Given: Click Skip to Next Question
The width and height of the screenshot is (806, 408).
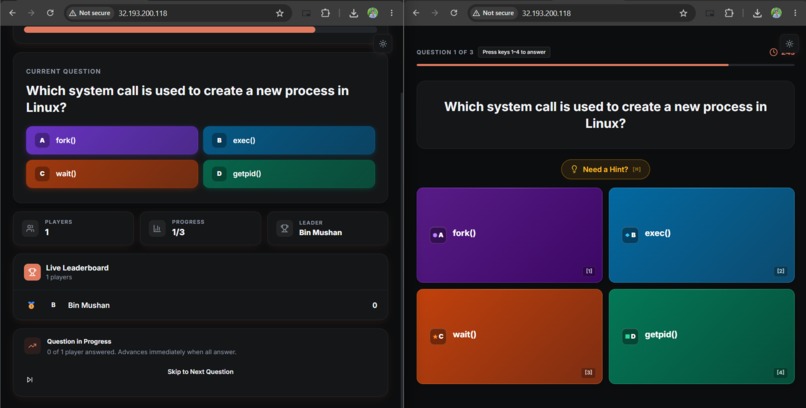Looking at the screenshot, I should pos(200,372).
